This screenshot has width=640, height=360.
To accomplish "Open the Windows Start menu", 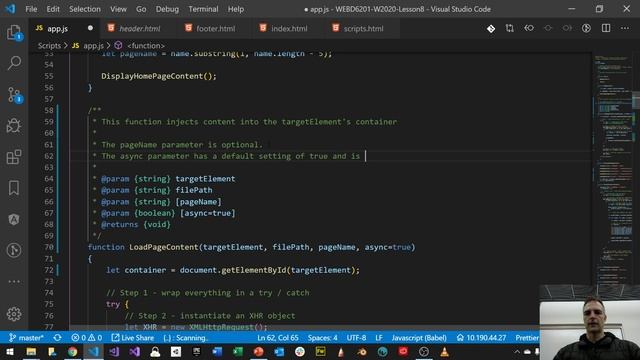I will pos(9,351).
